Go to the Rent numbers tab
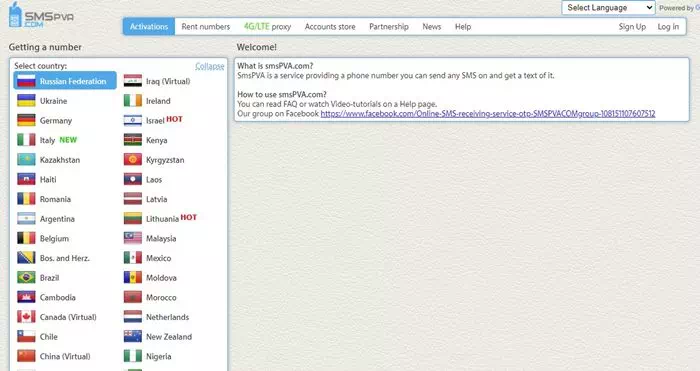The image size is (700, 371). coord(206,27)
